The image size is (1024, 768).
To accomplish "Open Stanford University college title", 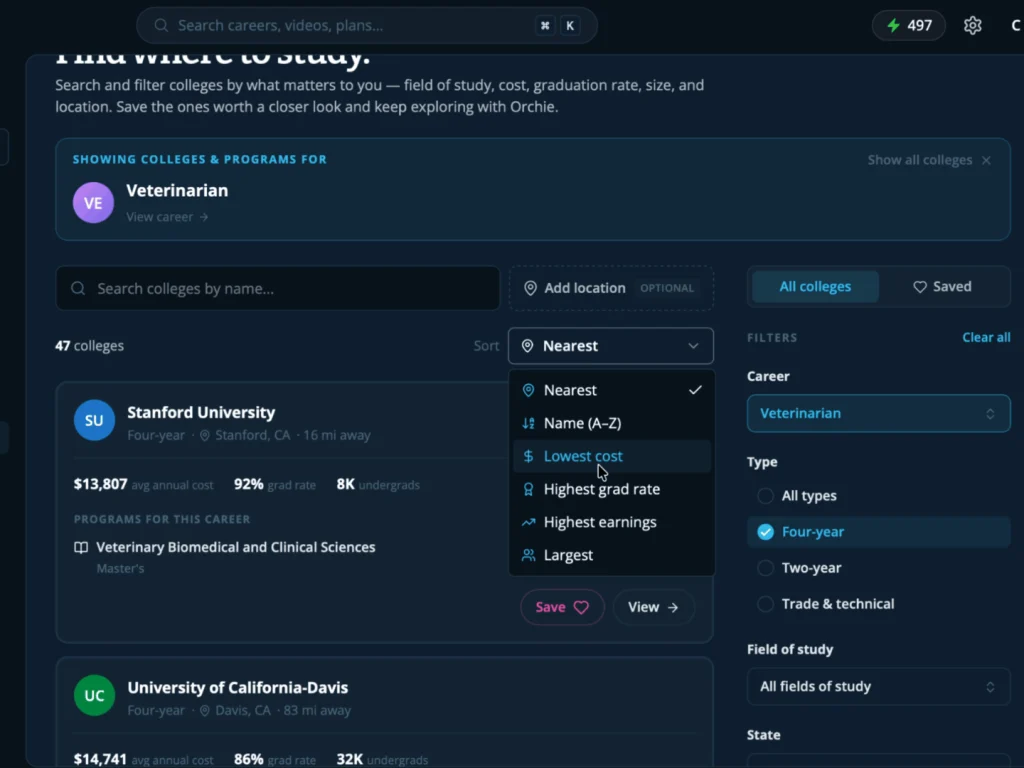I will click(201, 413).
